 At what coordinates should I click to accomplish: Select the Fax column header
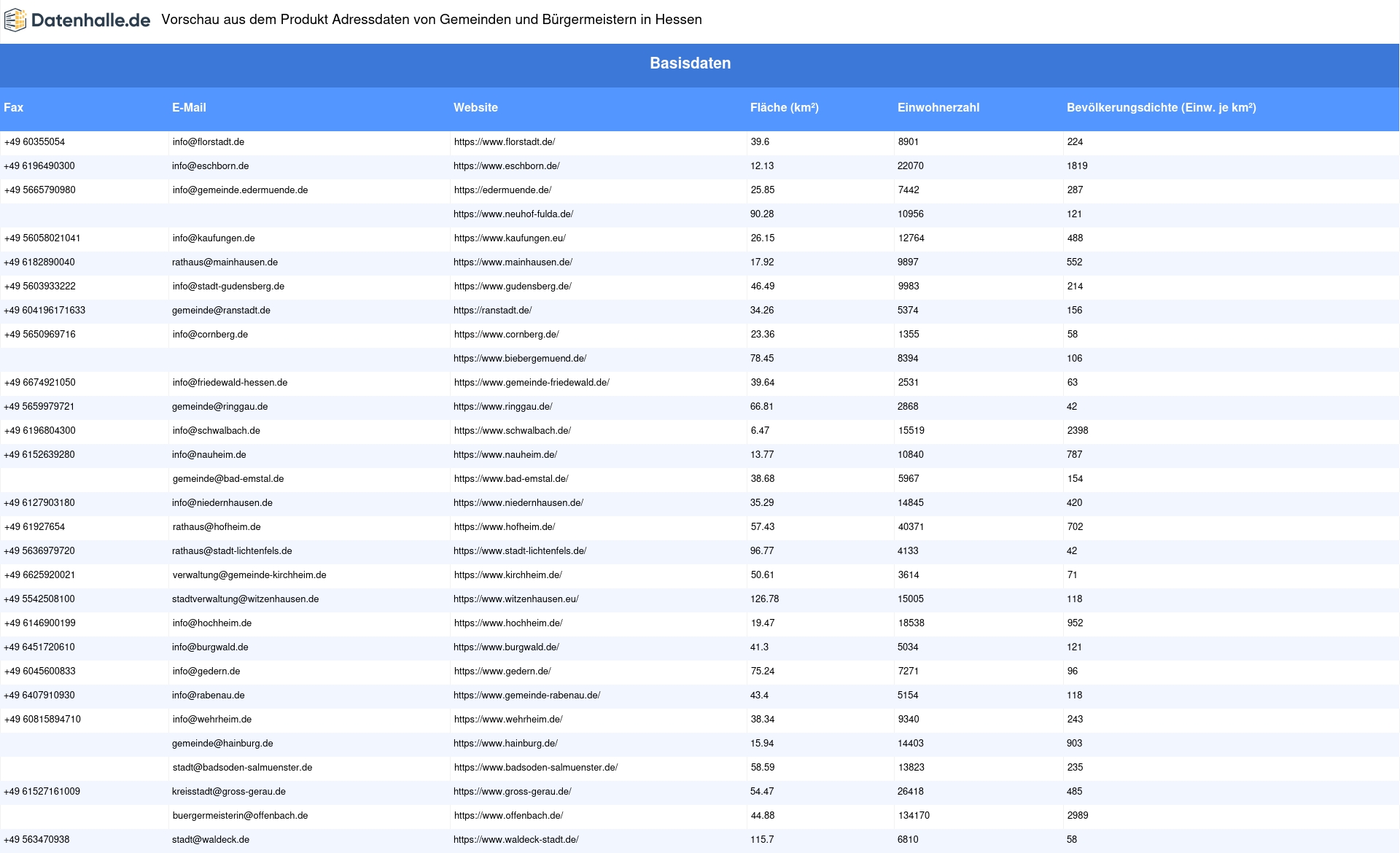point(14,107)
